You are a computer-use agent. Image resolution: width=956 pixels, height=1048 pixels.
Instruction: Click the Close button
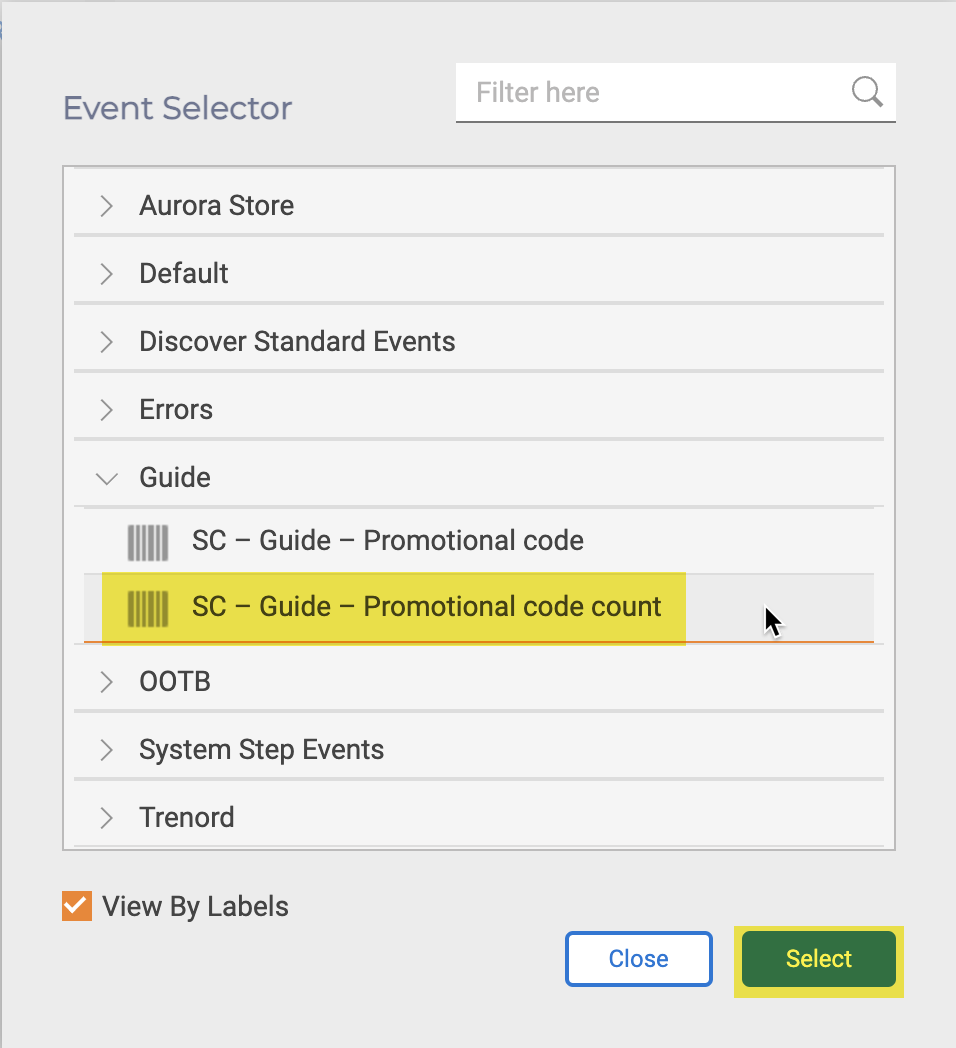coord(638,959)
